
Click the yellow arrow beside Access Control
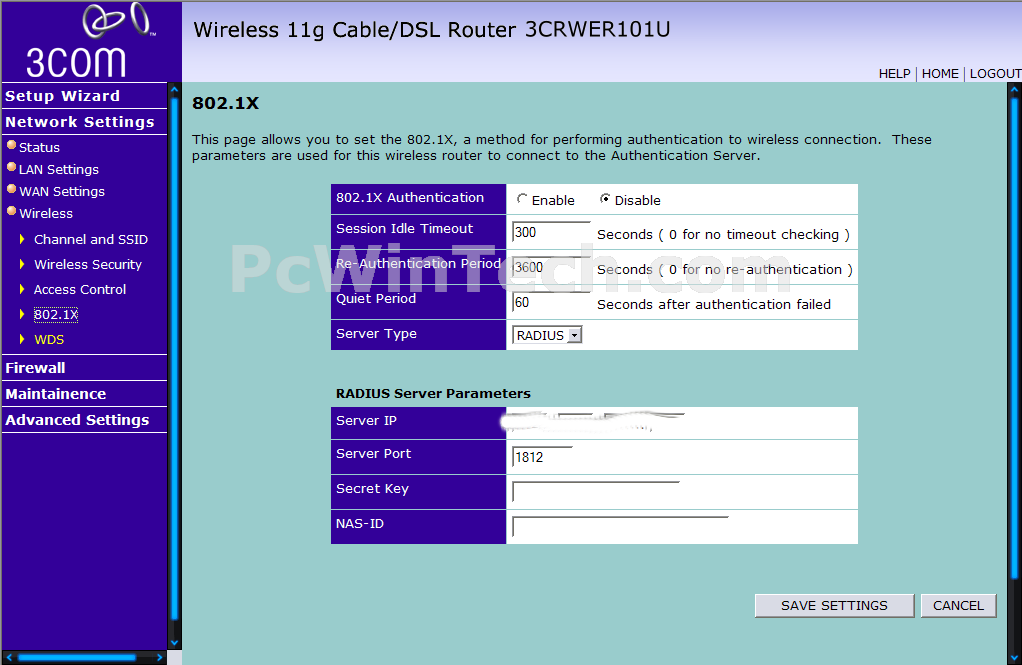click(x=22, y=289)
